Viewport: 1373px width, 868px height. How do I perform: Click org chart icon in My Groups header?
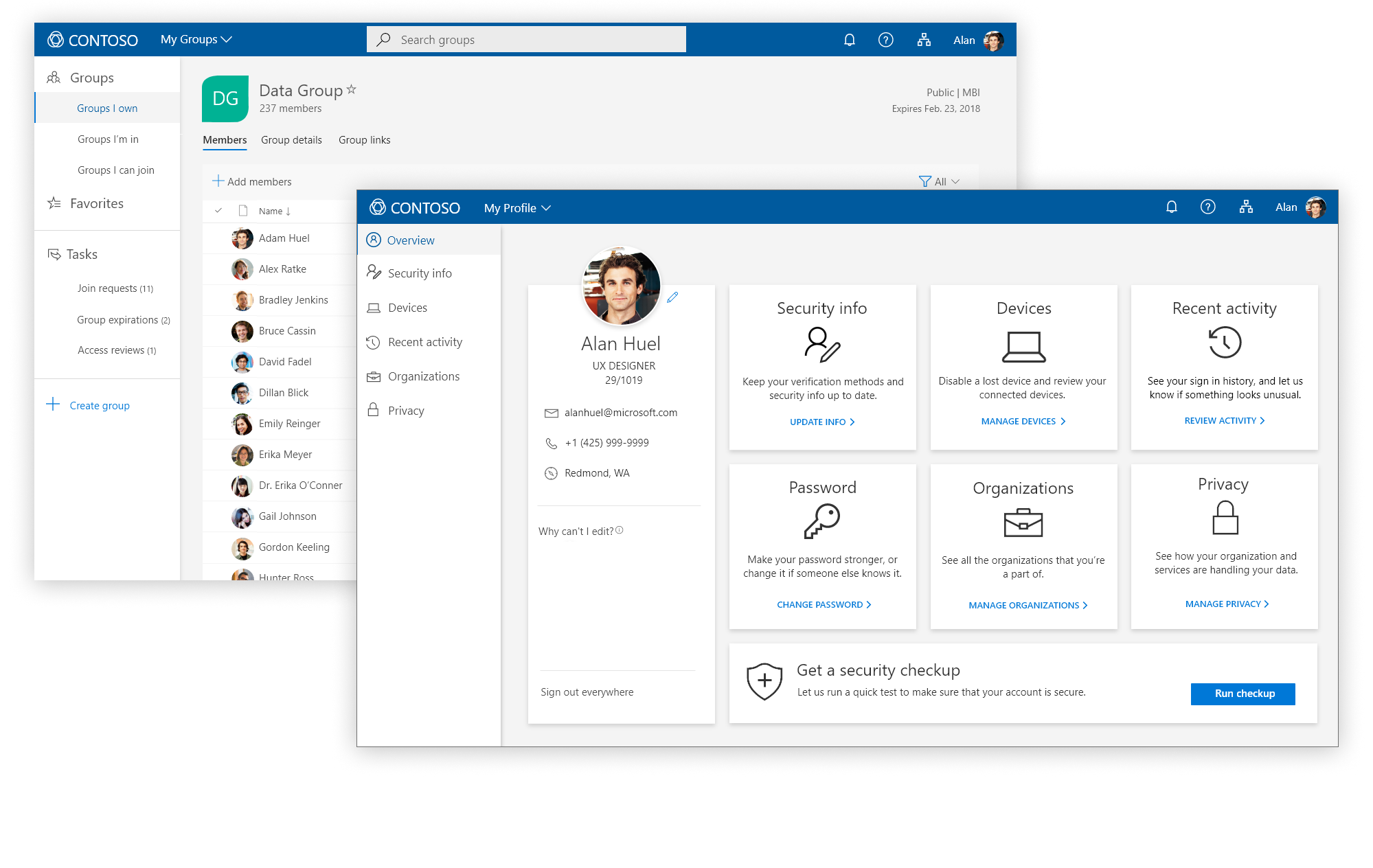[924, 40]
